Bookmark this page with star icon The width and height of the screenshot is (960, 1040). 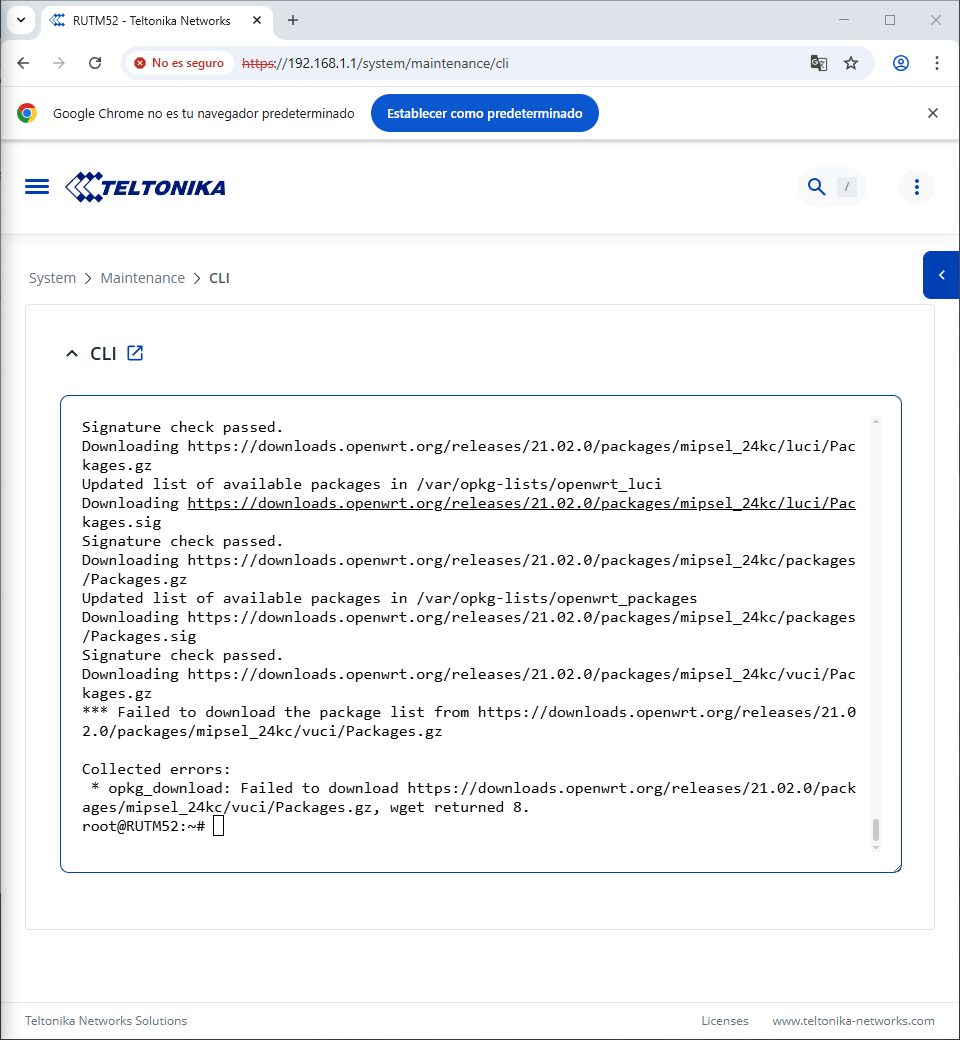851,63
